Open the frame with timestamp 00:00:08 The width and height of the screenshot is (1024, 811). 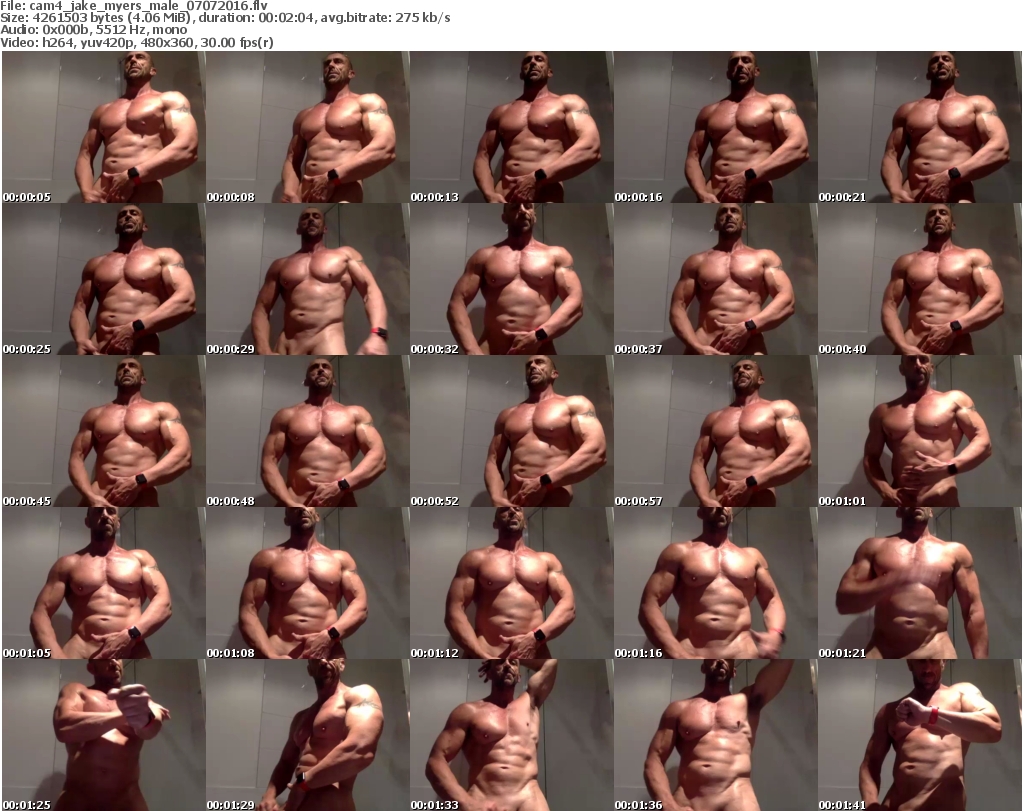pos(308,127)
